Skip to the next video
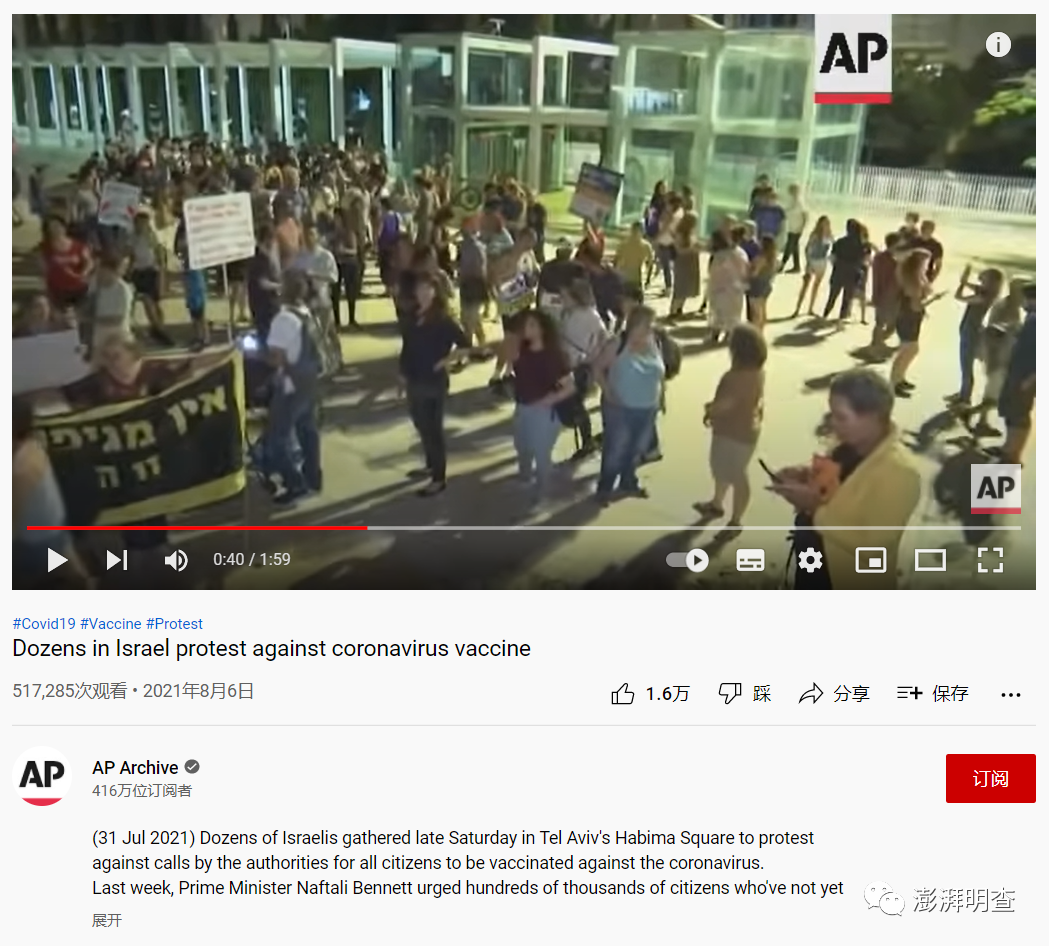The image size is (1049, 946). tap(117, 560)
